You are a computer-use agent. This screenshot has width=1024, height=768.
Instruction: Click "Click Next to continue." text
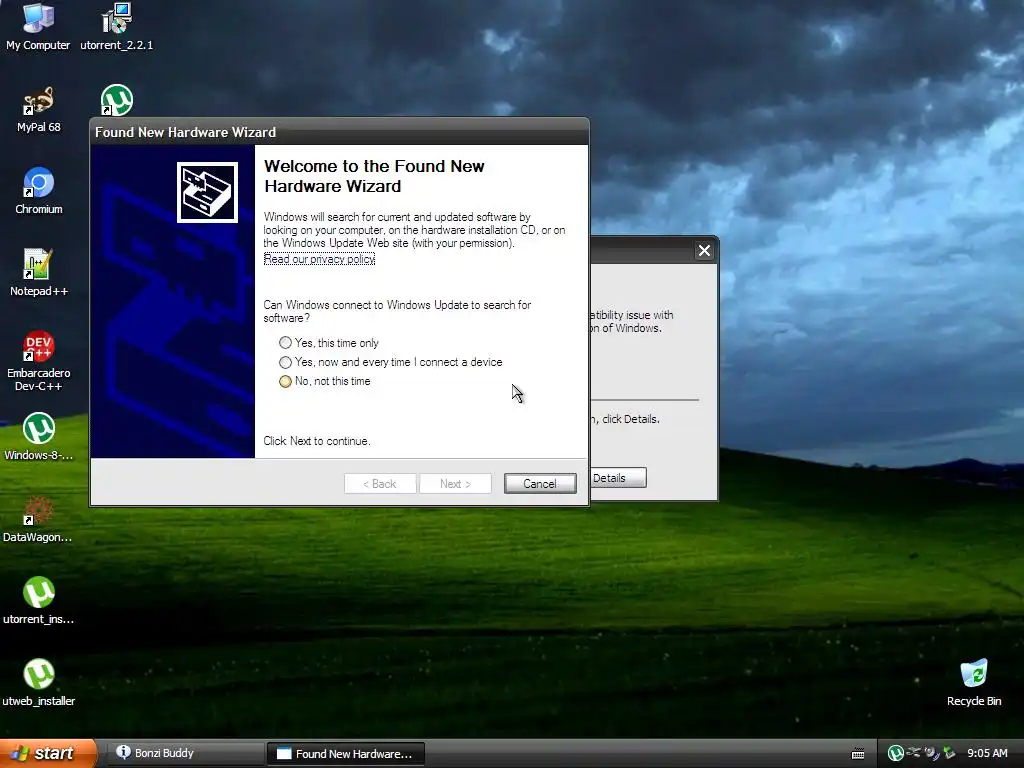click(x=317, y=441)
